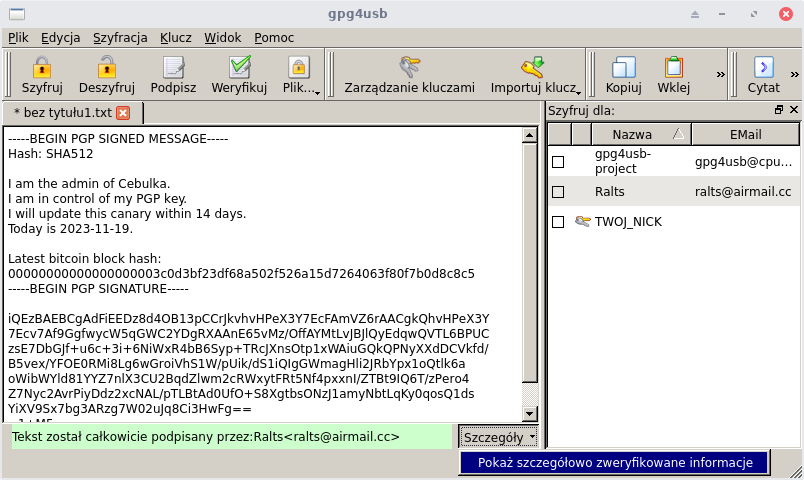Click the bitcoin block hash line
This screenshot has width=804, height=480.
pyautogui.click(x=241, y=274)
